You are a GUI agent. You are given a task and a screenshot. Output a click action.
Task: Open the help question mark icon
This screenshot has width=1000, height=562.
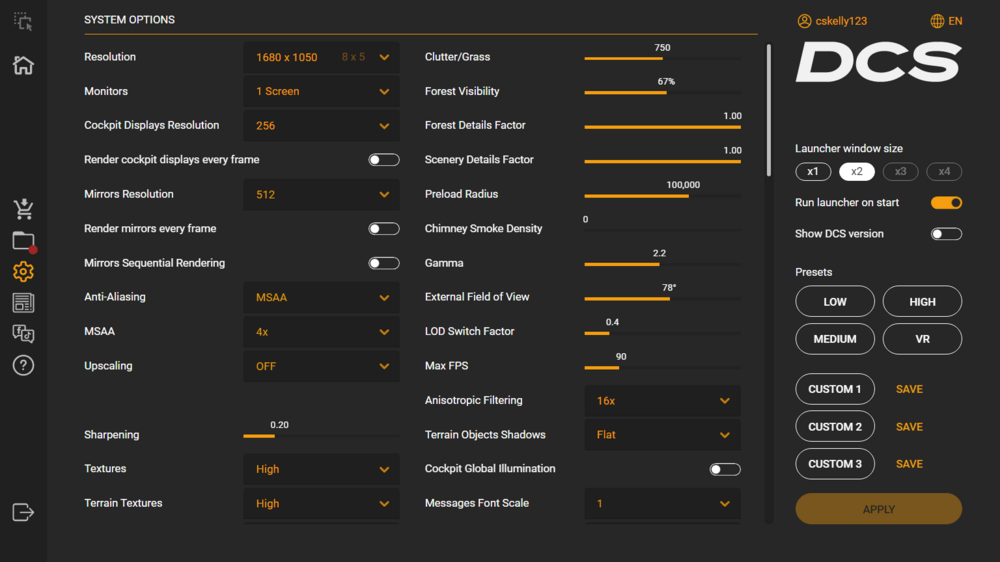(23, 365)
